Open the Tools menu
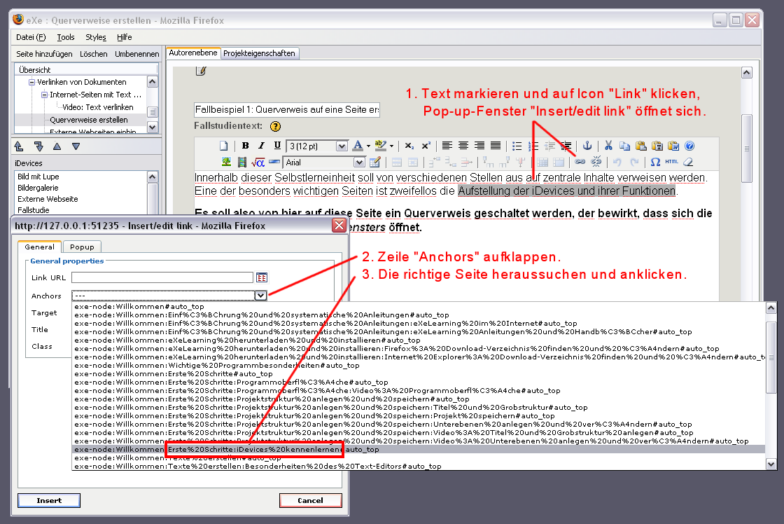The height and width of the screenshot is (524, 784). [66, 37]
